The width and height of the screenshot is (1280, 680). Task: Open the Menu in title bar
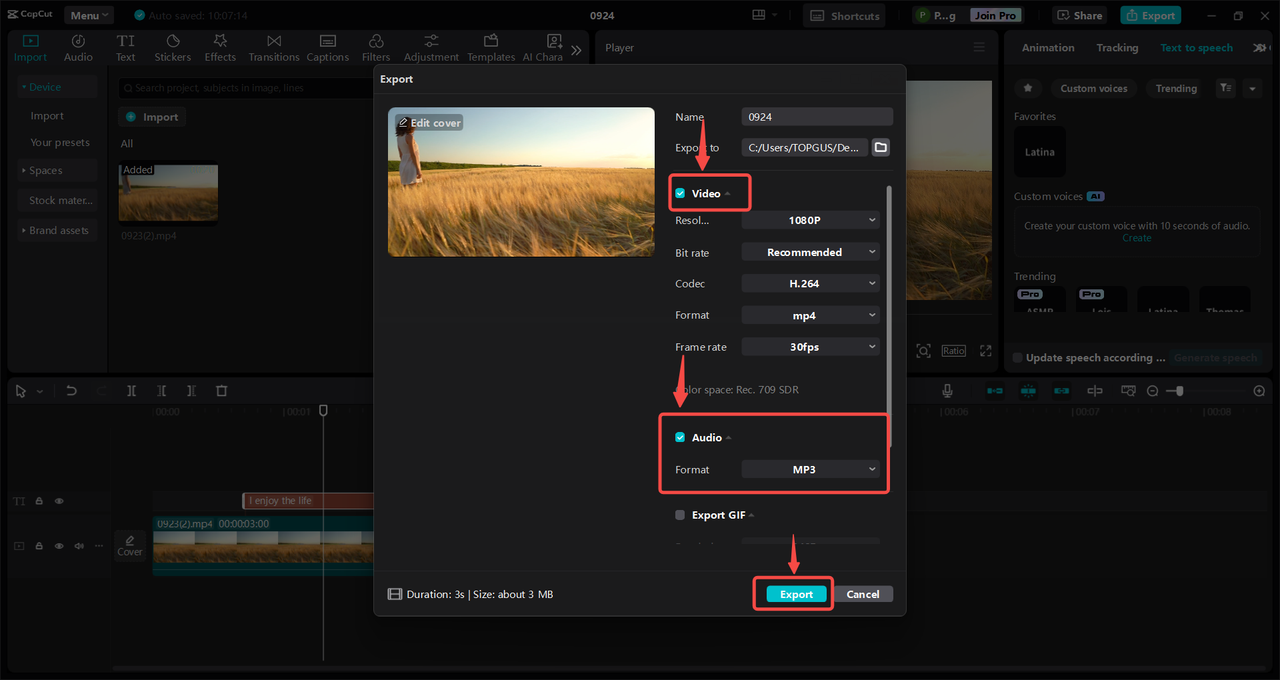(89, 15)
